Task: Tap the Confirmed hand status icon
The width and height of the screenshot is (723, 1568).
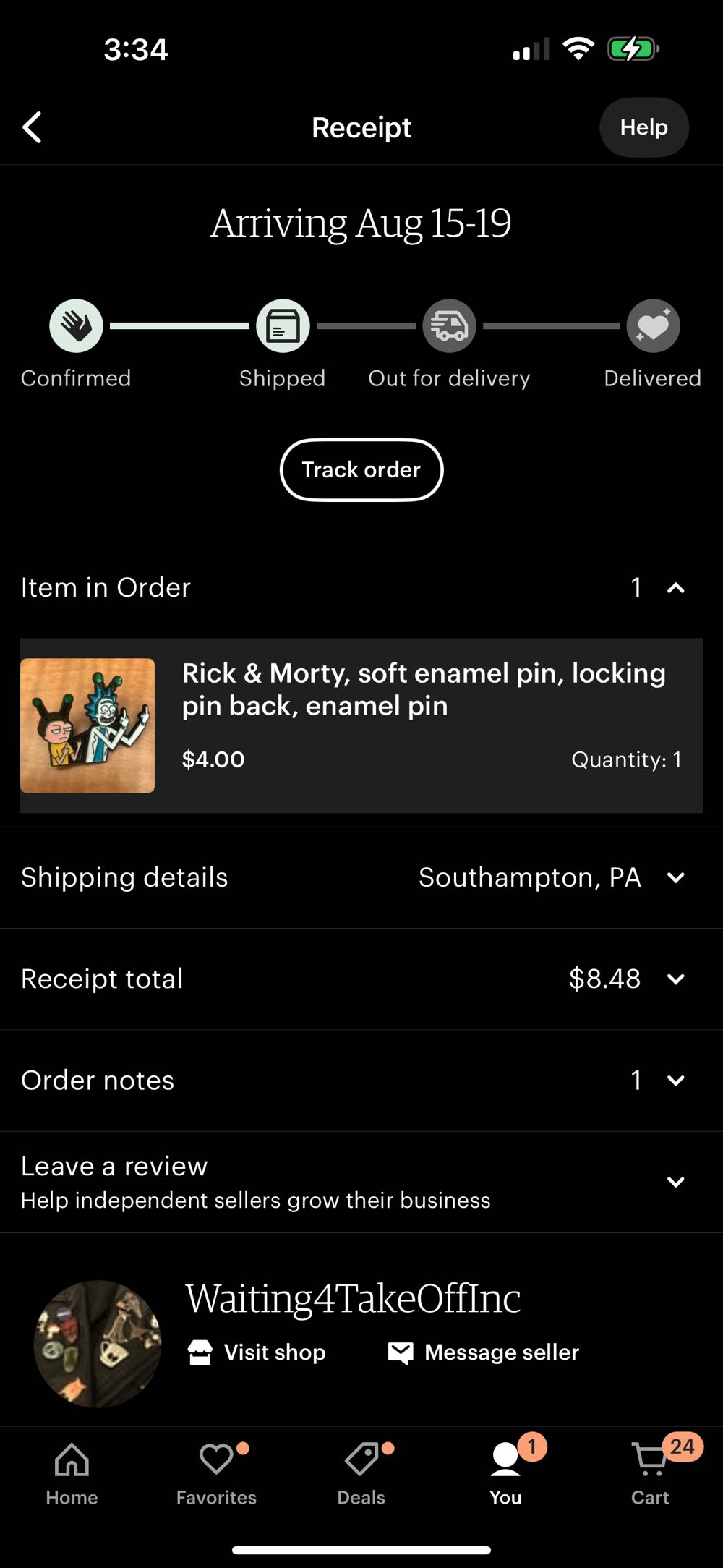Action: pos(76,326)
